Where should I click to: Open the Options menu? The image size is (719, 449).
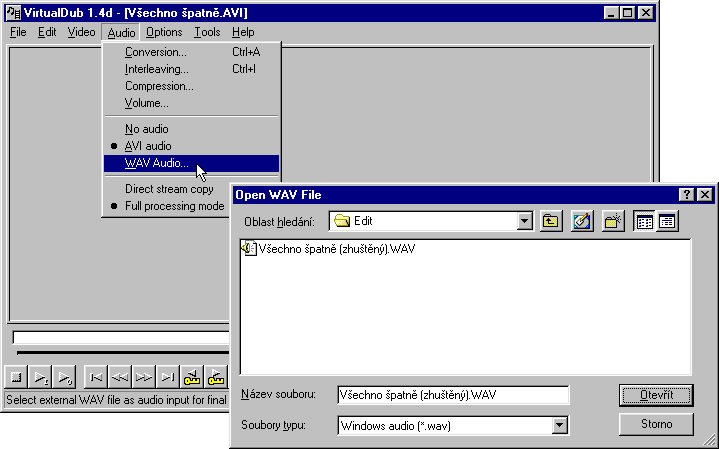point(164,32)
